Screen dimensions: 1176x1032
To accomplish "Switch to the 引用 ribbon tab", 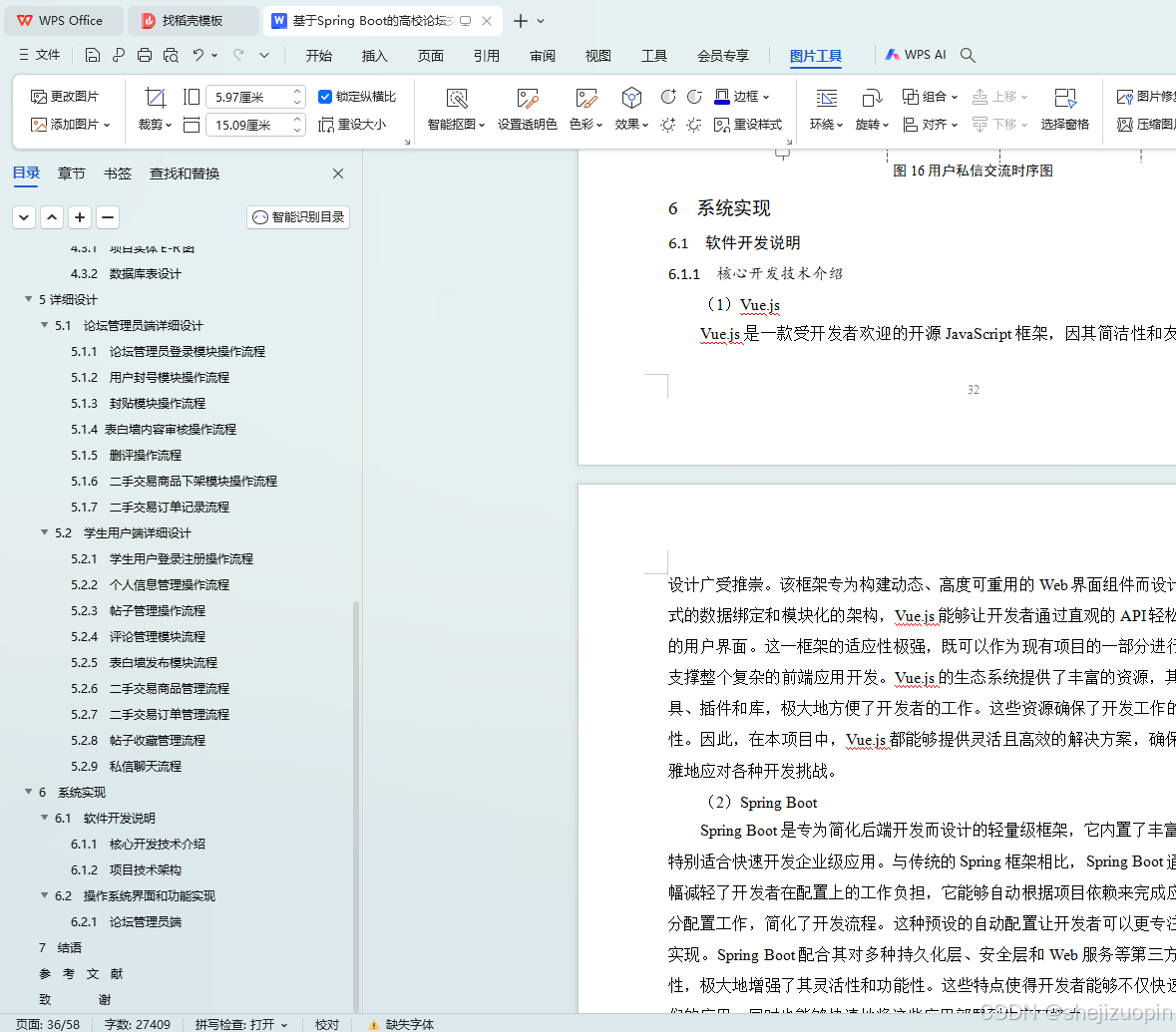I will point(486,56).
